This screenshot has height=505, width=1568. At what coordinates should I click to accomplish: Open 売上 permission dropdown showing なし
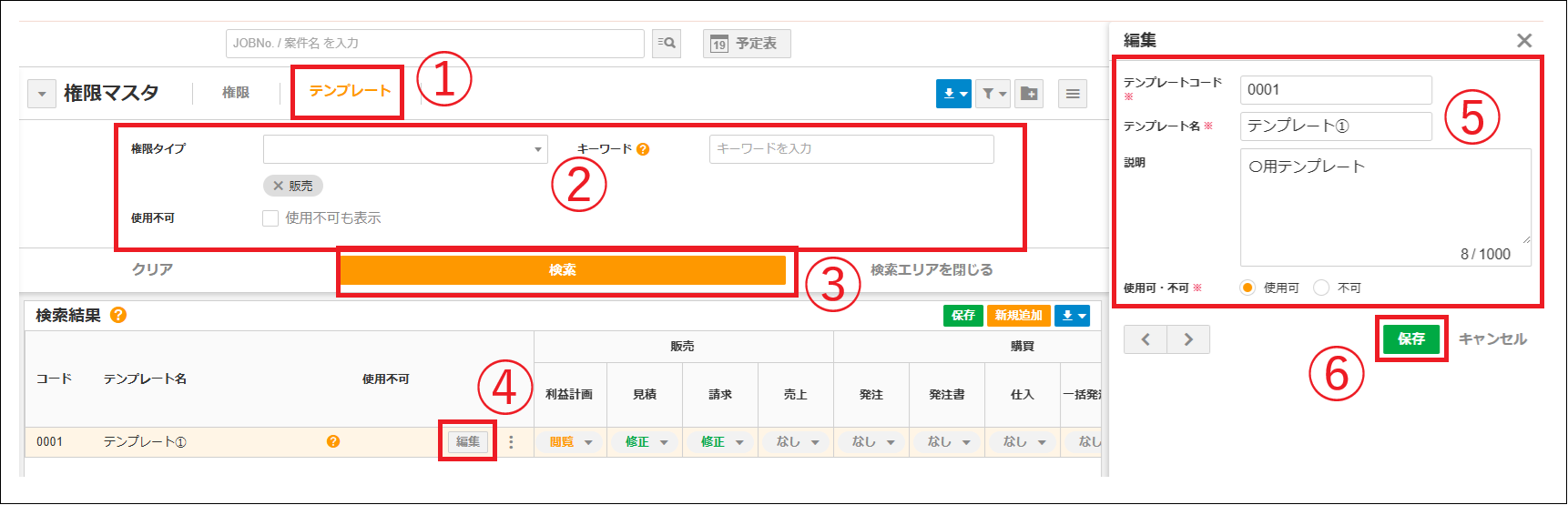pos(797,442)
